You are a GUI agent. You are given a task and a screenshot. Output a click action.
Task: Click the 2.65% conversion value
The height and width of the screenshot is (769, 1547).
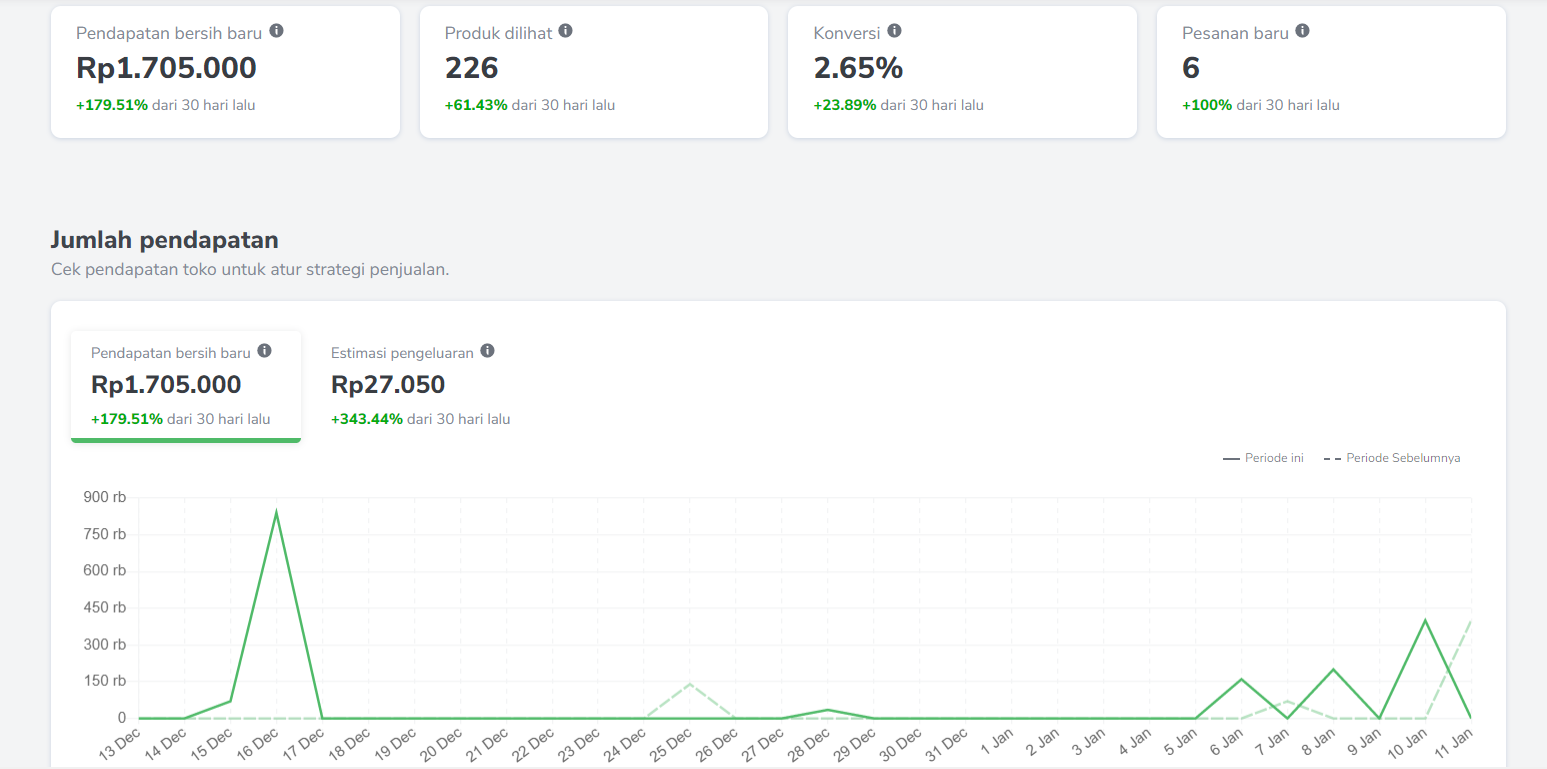[858, 68]
